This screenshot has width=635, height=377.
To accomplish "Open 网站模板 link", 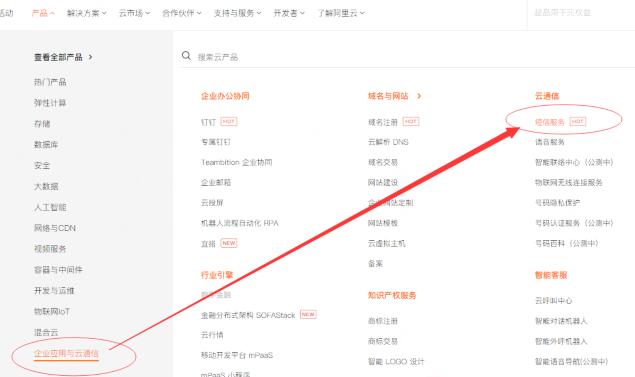I will click(383, 223).
